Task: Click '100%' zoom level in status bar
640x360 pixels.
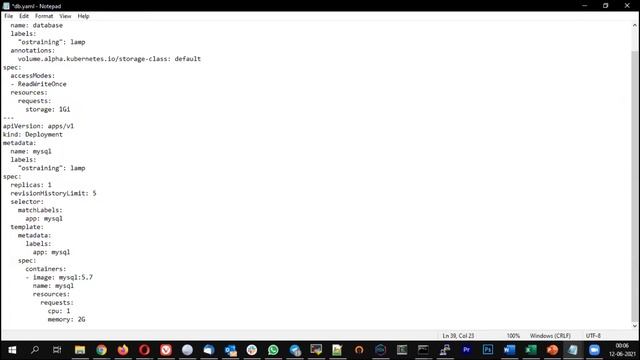Action: pos(513,336)
